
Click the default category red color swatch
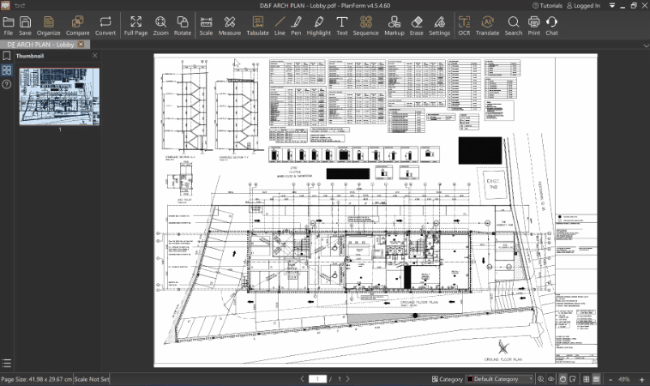point(470,379)
